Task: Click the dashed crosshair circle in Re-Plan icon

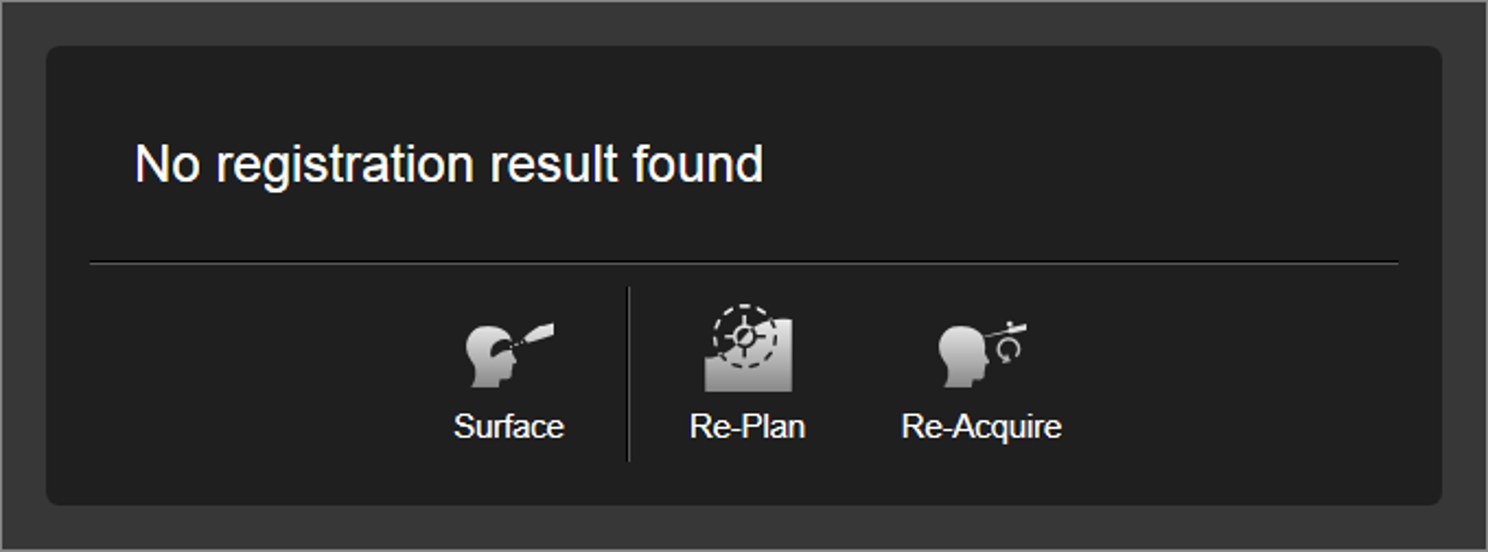Action: click(x=745, y=336)
